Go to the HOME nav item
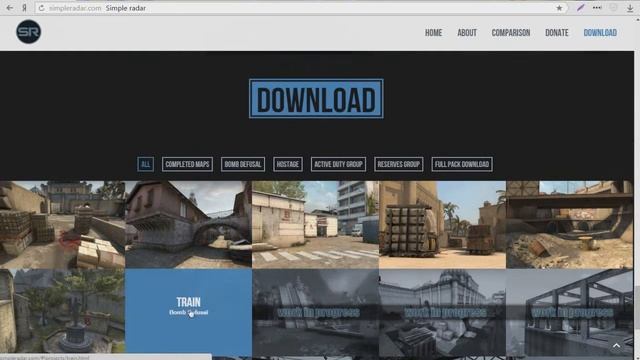This screenshot has width=640, height=360. (433, 33)
